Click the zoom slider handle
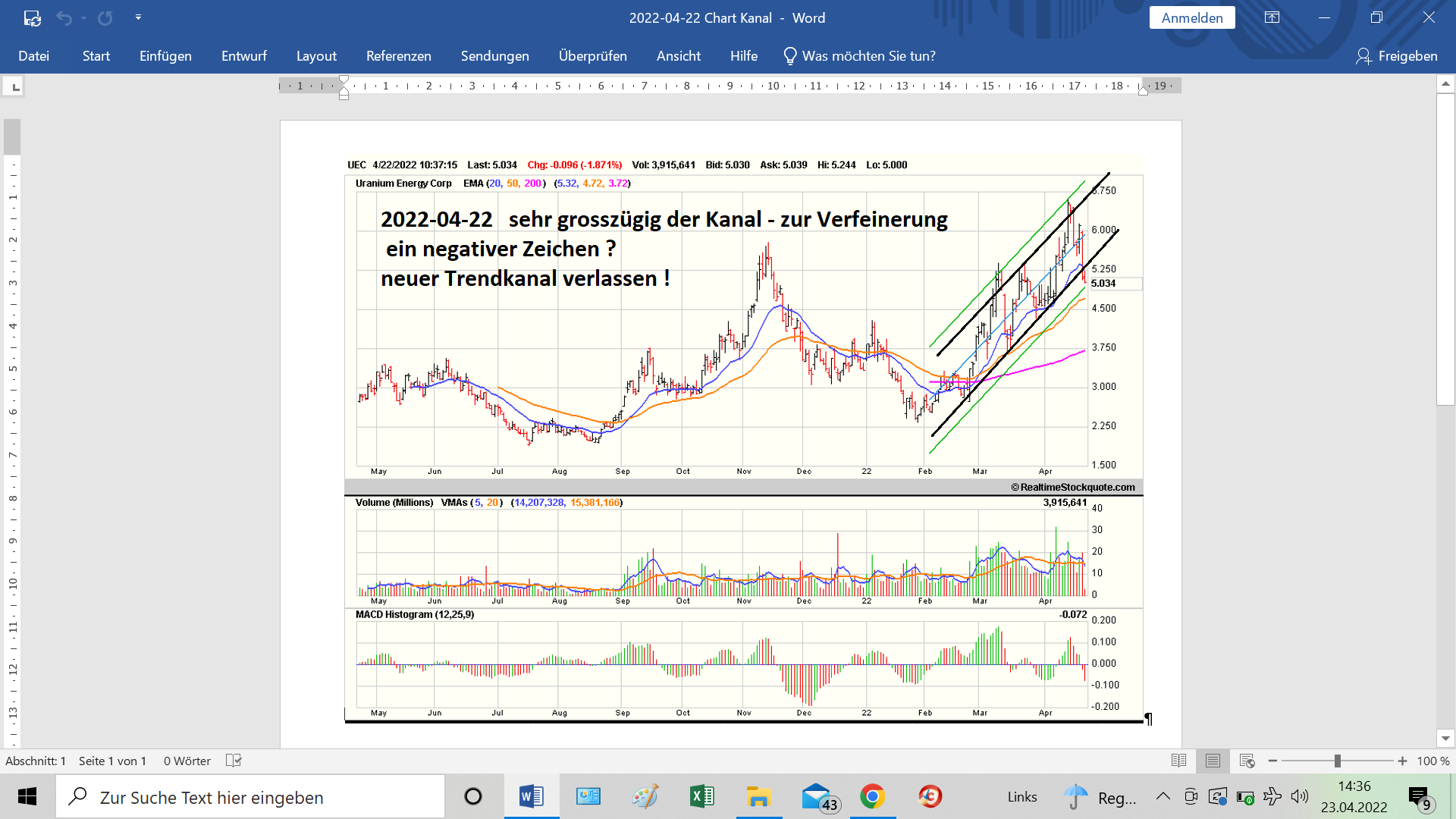This screenshot has width=1456, height=819. click(1338, 761)
